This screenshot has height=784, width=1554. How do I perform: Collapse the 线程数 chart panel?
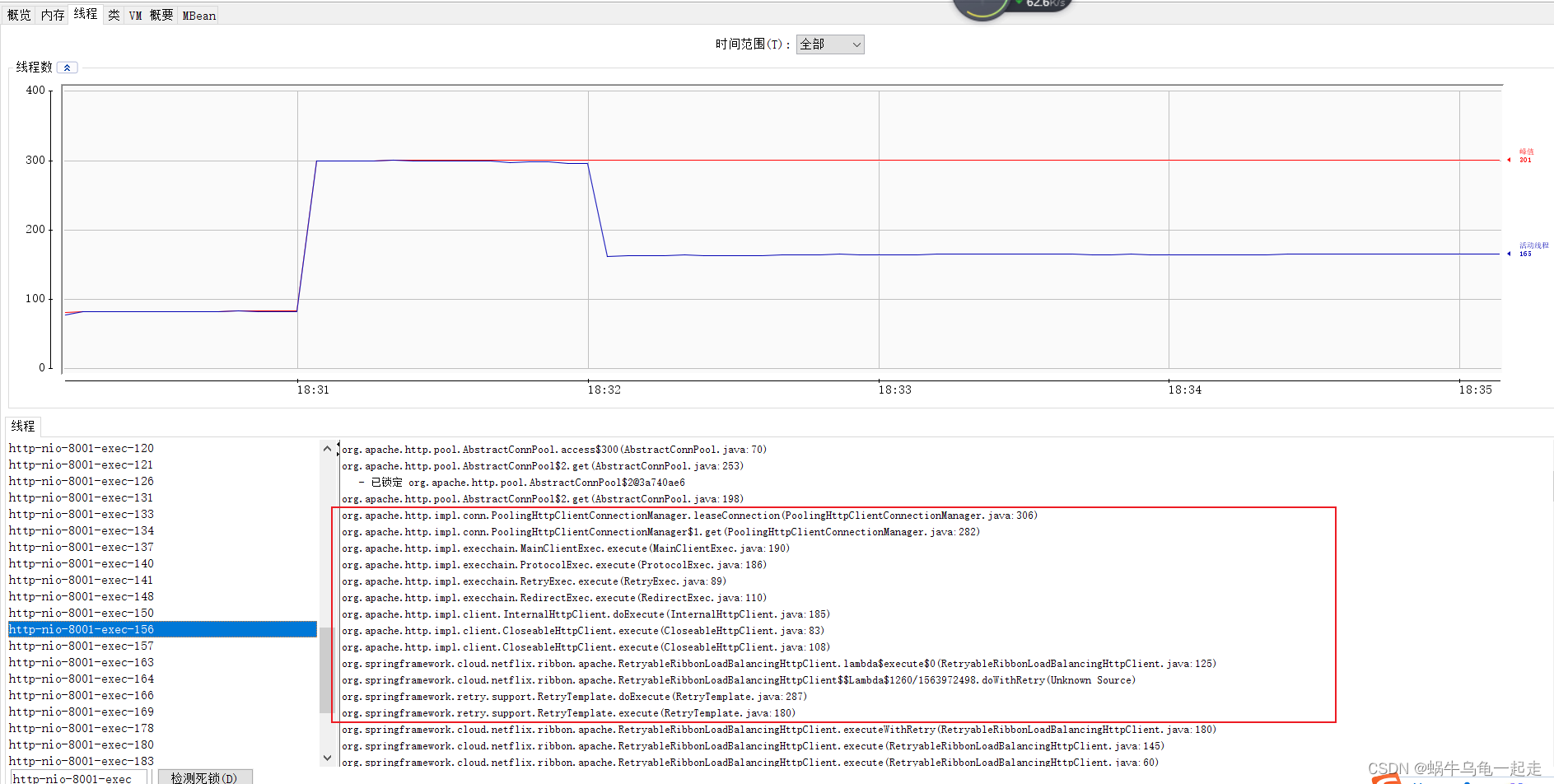tap(68, 68)
